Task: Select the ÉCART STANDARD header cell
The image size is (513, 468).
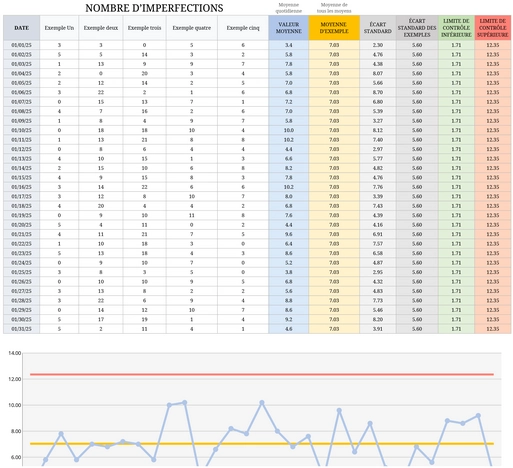Action: tap(378, 28)
